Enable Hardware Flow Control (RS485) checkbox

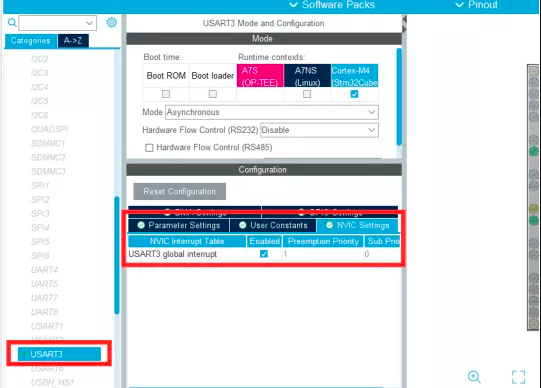click(x=149, y=148)
